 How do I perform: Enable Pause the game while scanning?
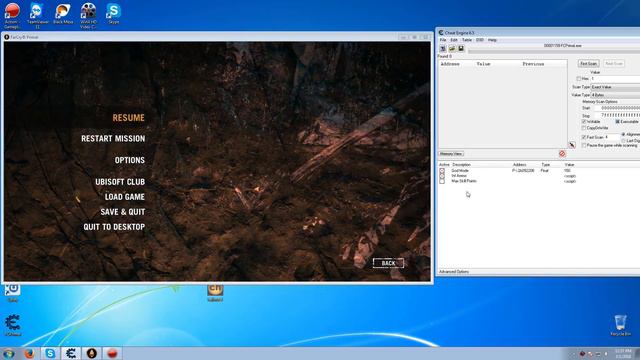[584, 145]
